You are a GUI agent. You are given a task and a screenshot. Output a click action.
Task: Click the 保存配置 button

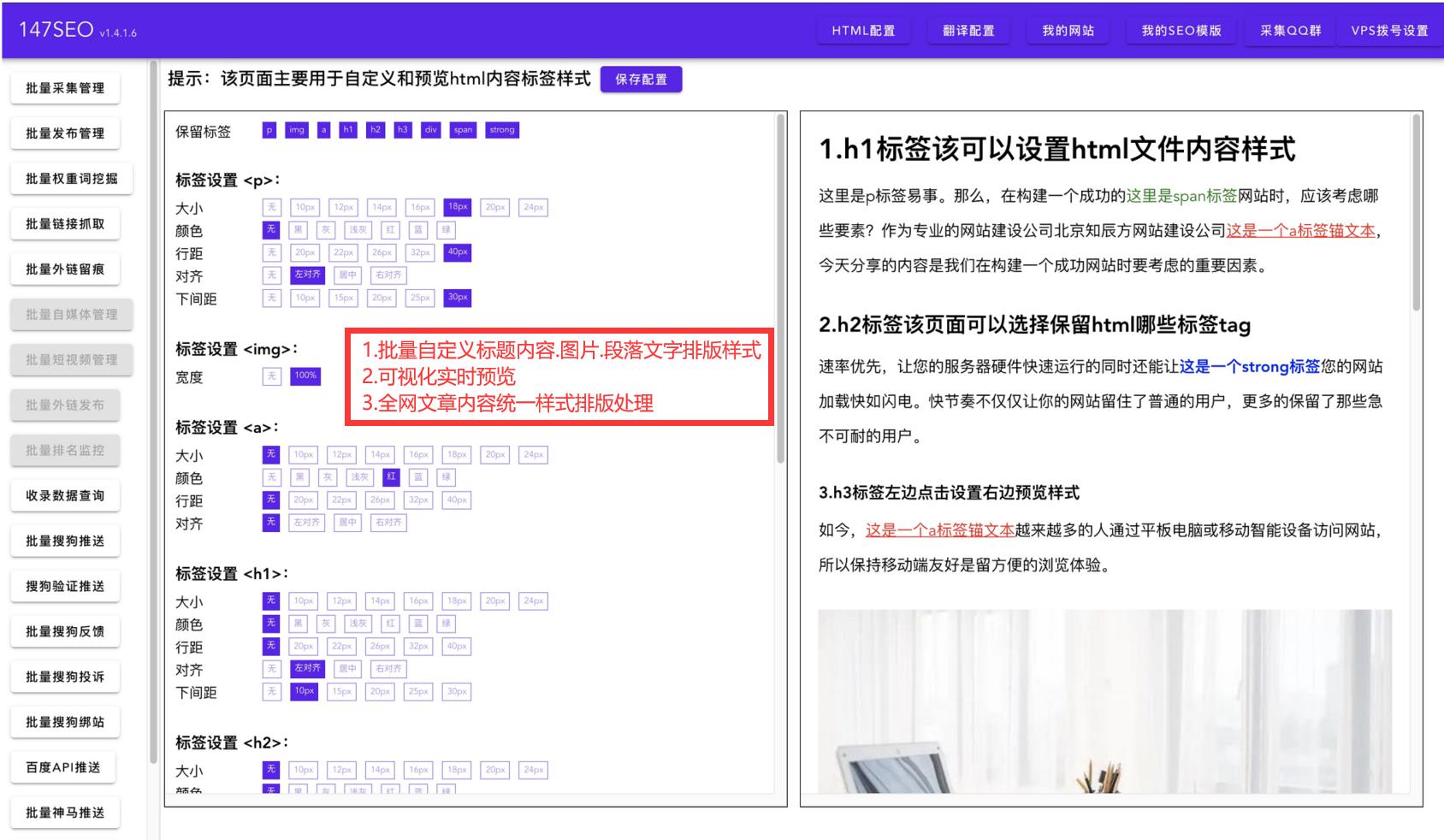(x=642, y=80)
